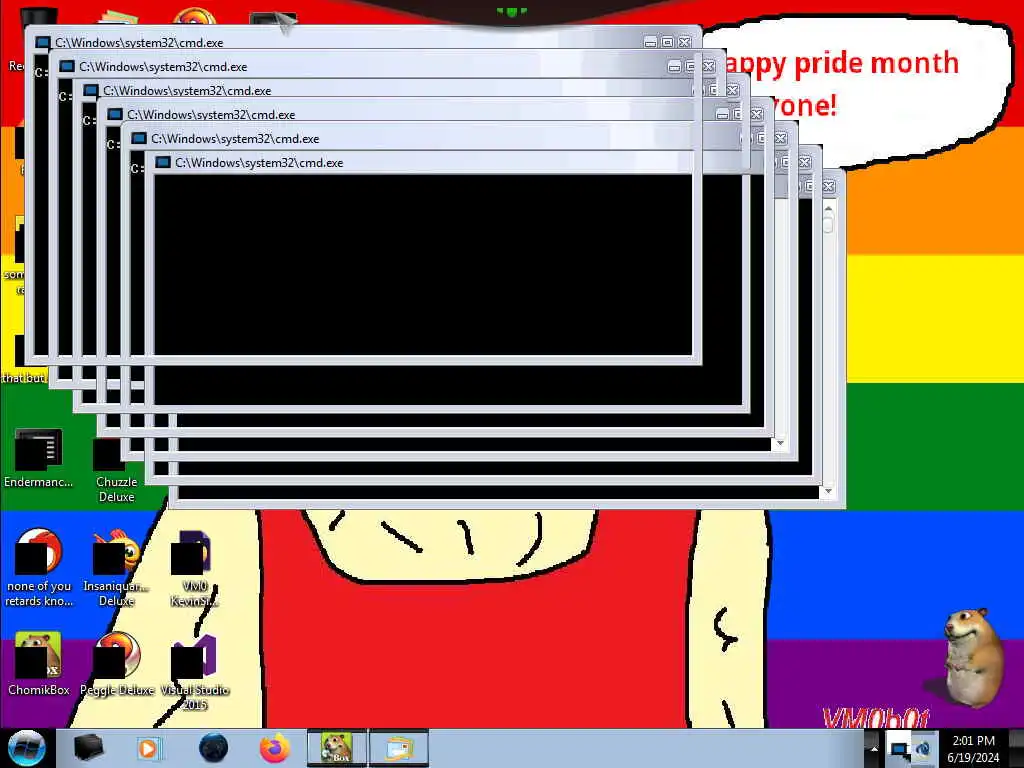Image resolution: width=1024 pixels, height=768 pixels.
Task: Select the ChomikBox desktop shortcut
Action: tap(38, 664)
